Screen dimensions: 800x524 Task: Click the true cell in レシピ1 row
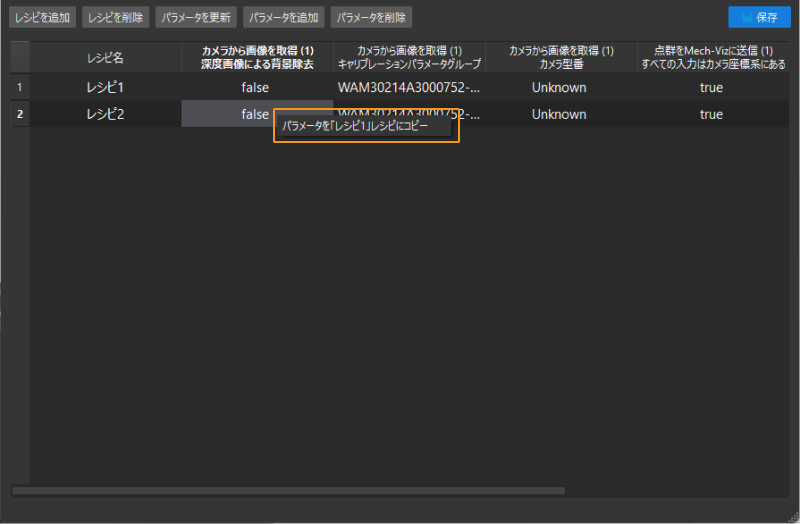point(713,87)
